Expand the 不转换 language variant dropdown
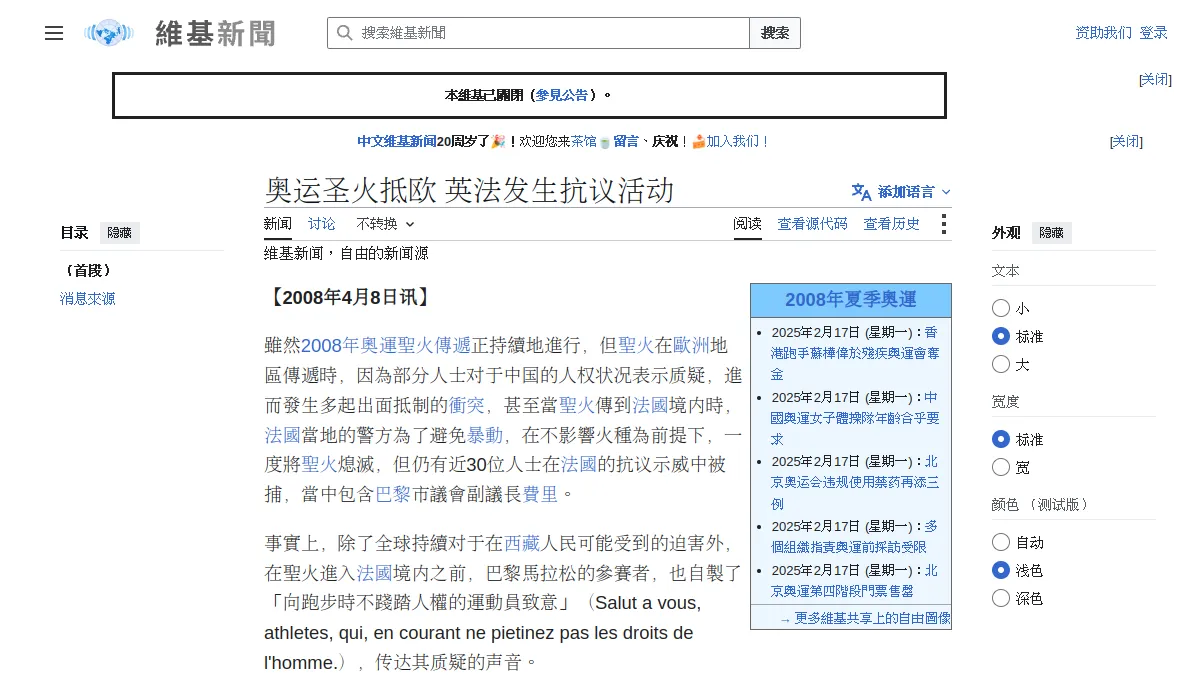Viewport: 1200px width, 675px height. 385,224
